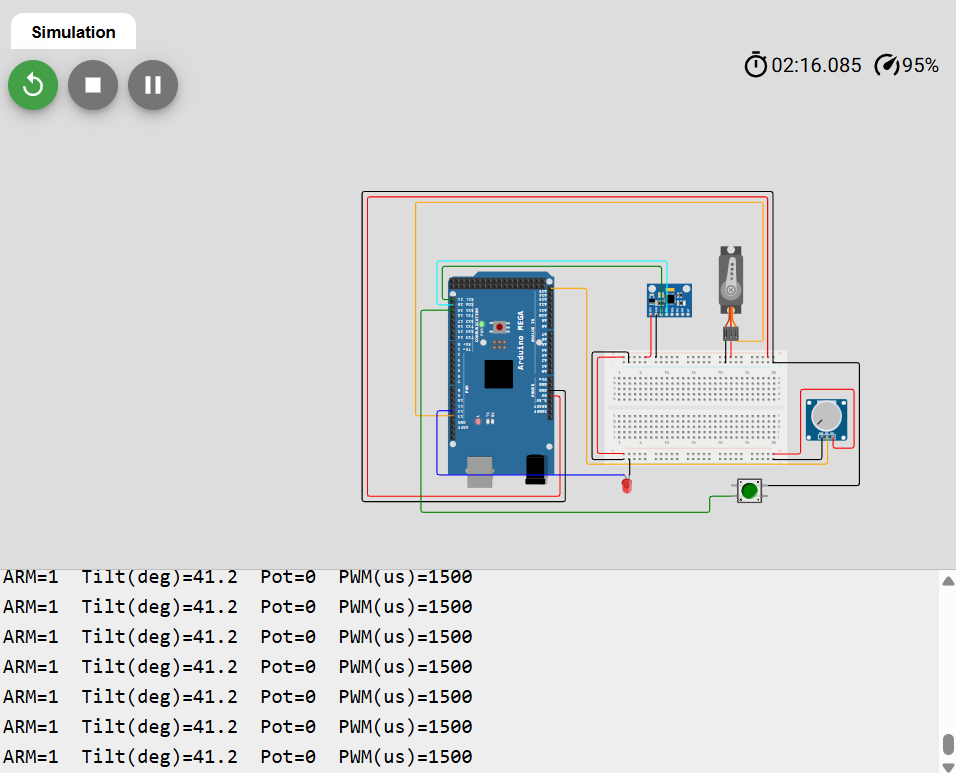Screen dimensions: 956x773
Task: Stop the running simulation
Action: (x=93, y=85)
